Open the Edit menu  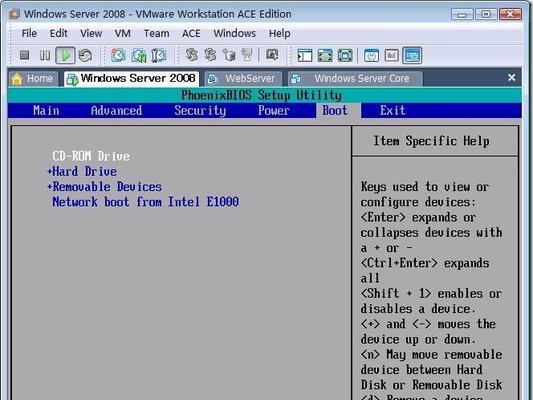[x=58, y=33]
